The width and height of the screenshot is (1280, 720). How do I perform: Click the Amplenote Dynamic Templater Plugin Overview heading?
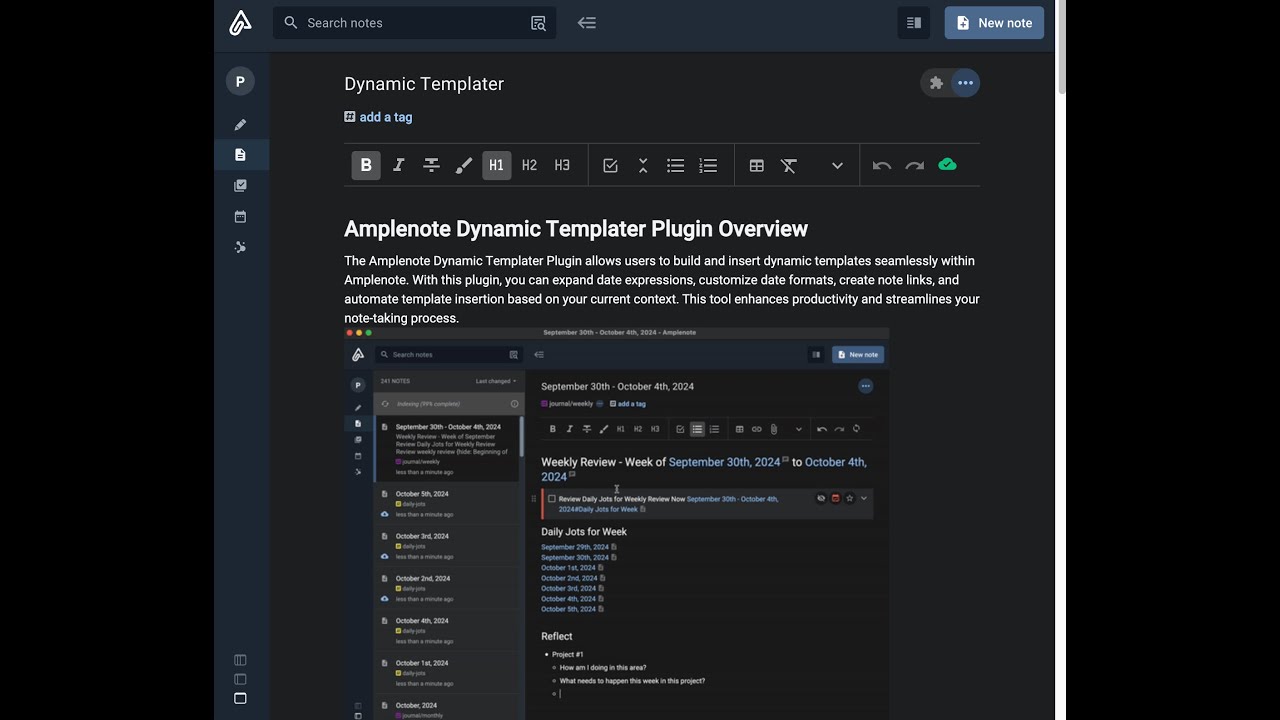click(x=576, y=229)
